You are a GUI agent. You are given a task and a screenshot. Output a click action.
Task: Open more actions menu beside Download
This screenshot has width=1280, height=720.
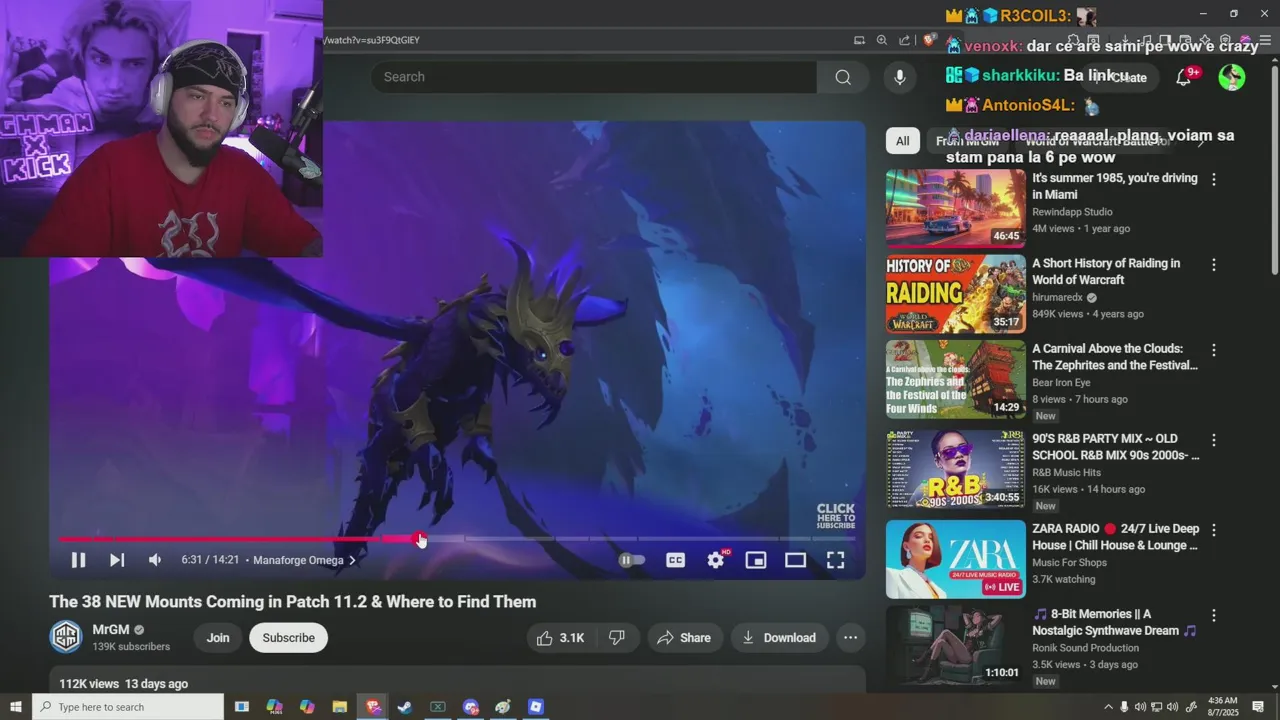pyautogui.click(x=850, y=638)
